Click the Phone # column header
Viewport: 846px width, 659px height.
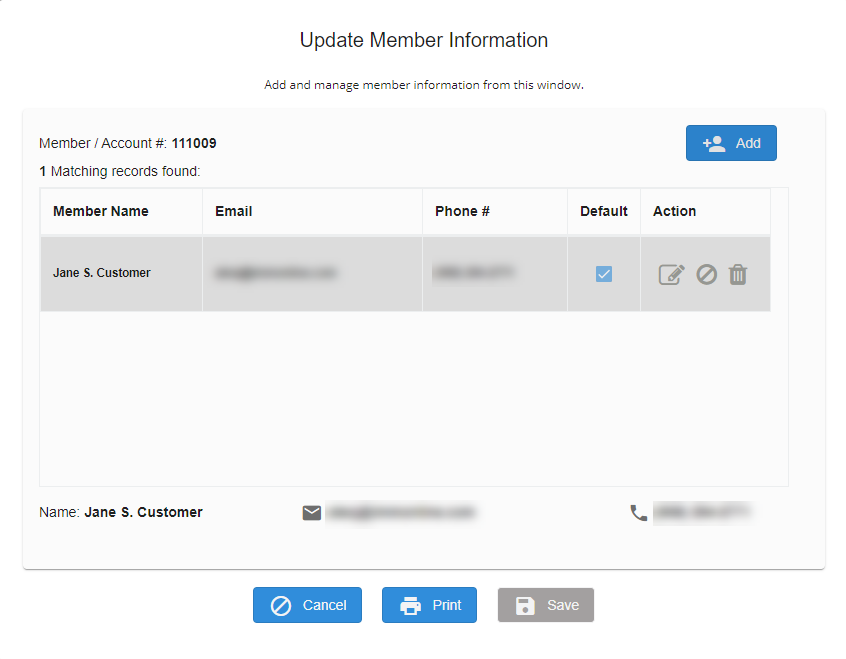tap(495, 211)
